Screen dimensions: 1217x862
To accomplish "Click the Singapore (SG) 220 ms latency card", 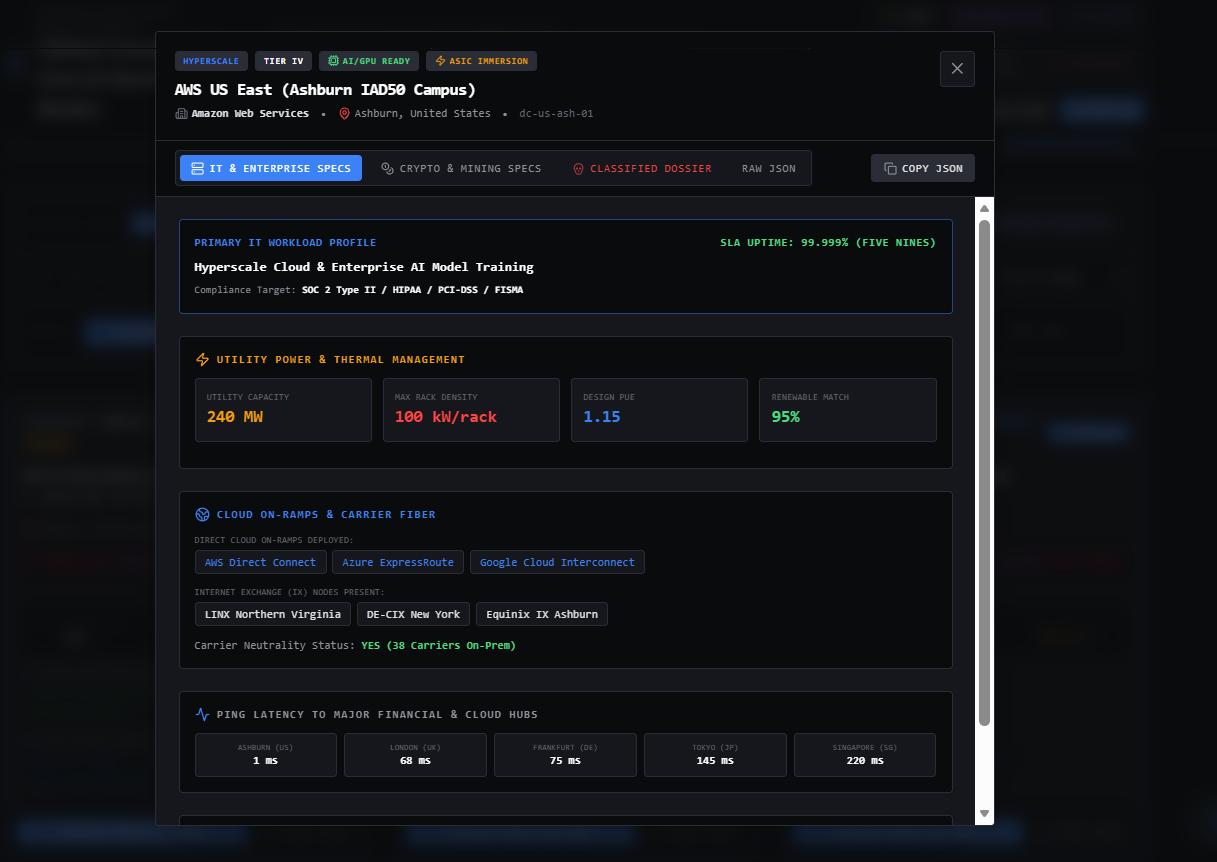I will tap(865, 755).
